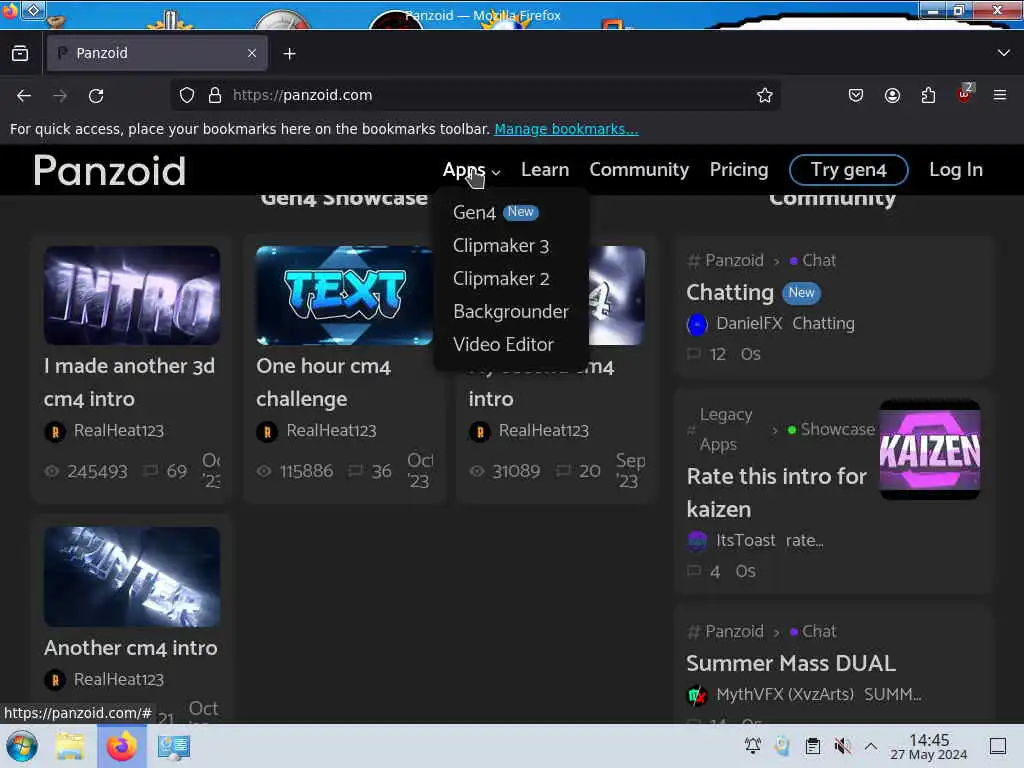Open the blue TEXT thumbnail
Image resolution: width=1024 pixels, height=768 pixels.
click(344, 295)
